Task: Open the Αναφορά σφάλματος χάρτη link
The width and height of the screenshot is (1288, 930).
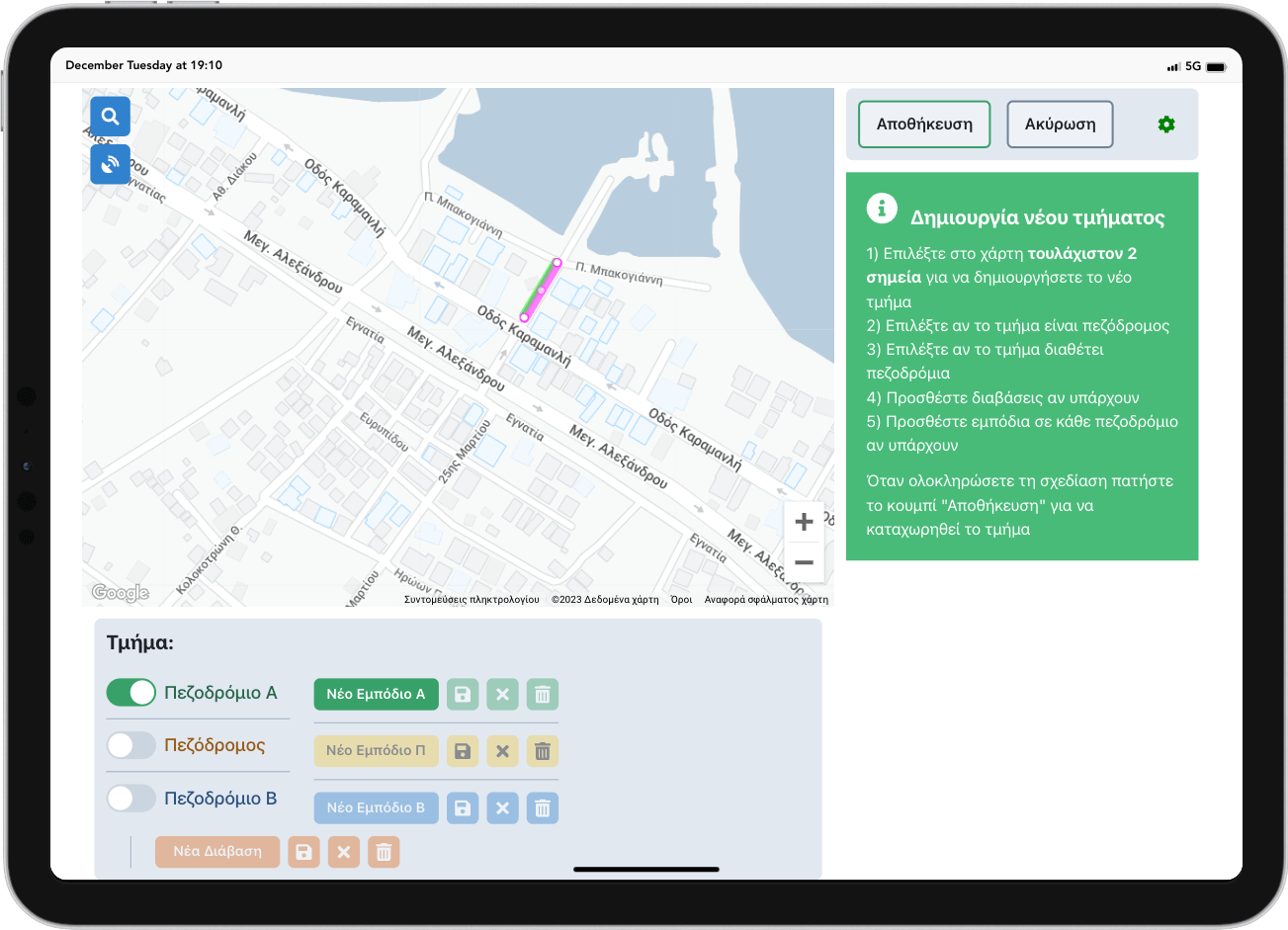Action: click(x=766, y=600)
